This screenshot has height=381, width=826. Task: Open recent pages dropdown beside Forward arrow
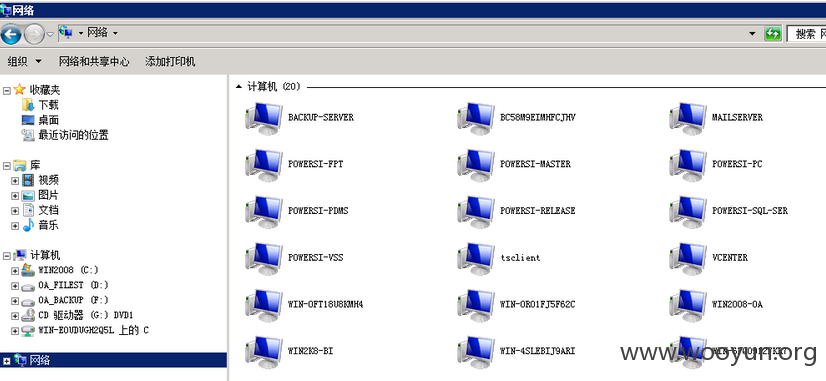tap(50, 34)
